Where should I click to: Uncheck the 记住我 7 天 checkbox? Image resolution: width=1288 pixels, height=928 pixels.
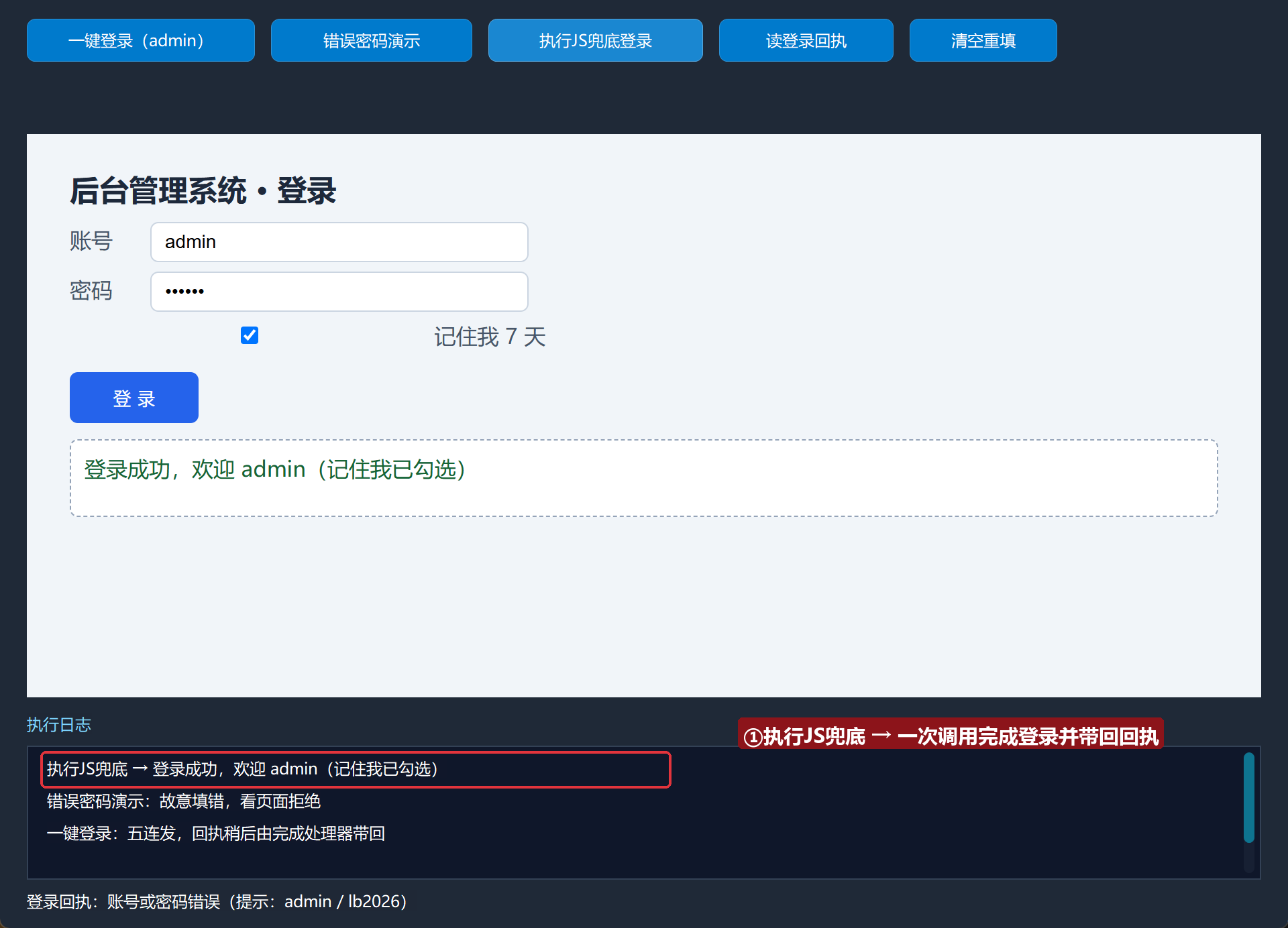tap(250, 335)
